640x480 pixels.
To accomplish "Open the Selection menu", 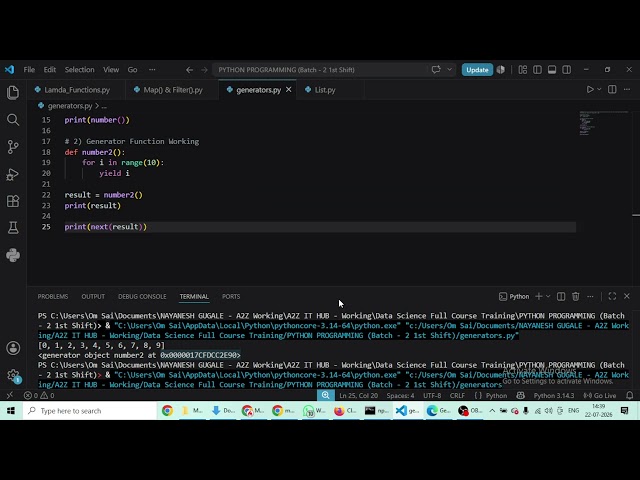I will coord(79,70).
